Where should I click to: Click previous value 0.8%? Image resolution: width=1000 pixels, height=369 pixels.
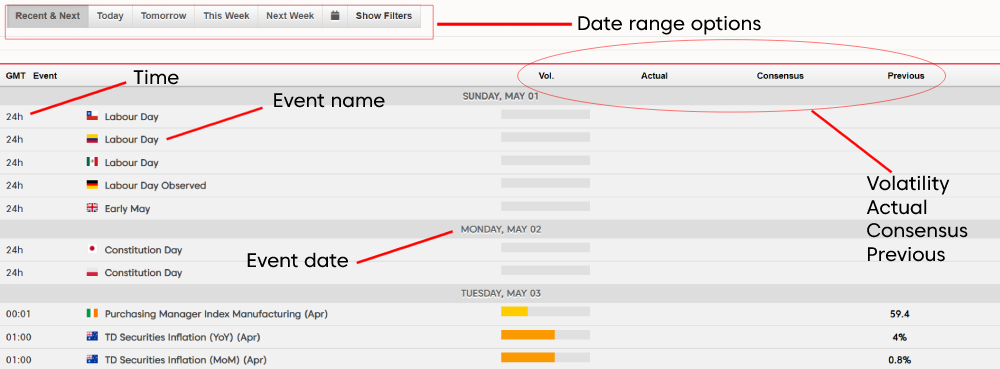click(899, 360)
